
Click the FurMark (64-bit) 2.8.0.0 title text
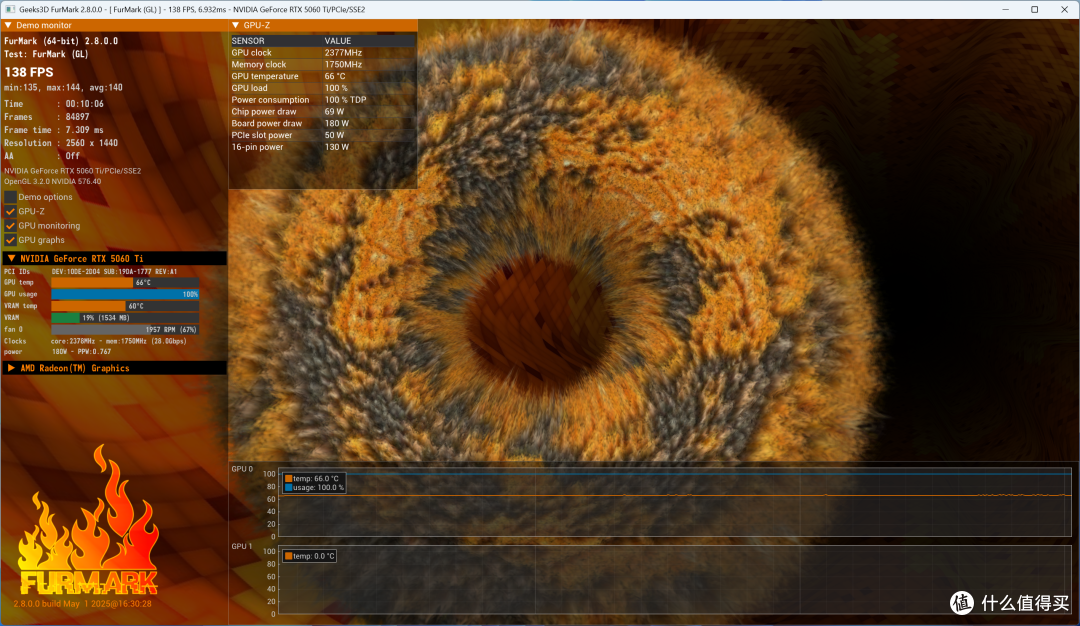[61, 41]
